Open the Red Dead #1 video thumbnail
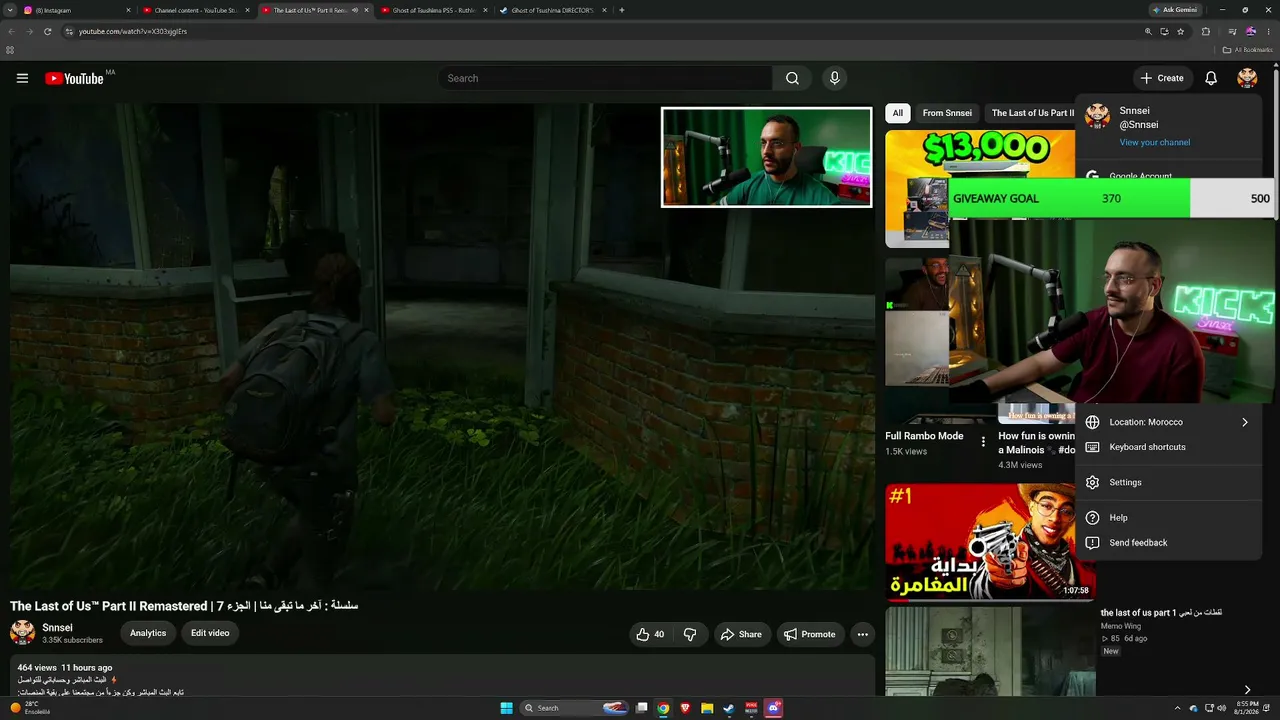The height and width of the screenshot is (720, 1280). [990, 542]
